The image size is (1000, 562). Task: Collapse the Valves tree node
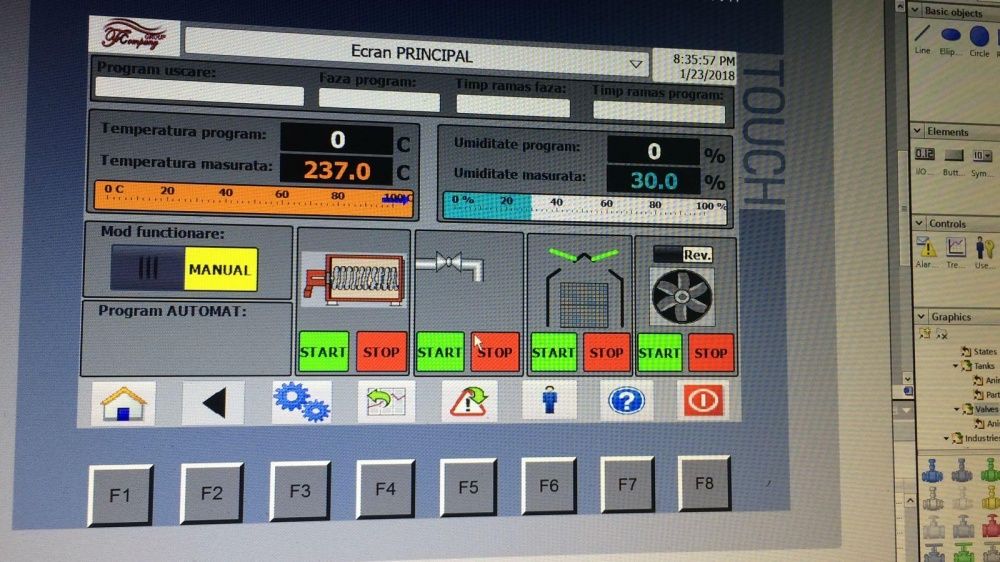[x=957, y=409]
